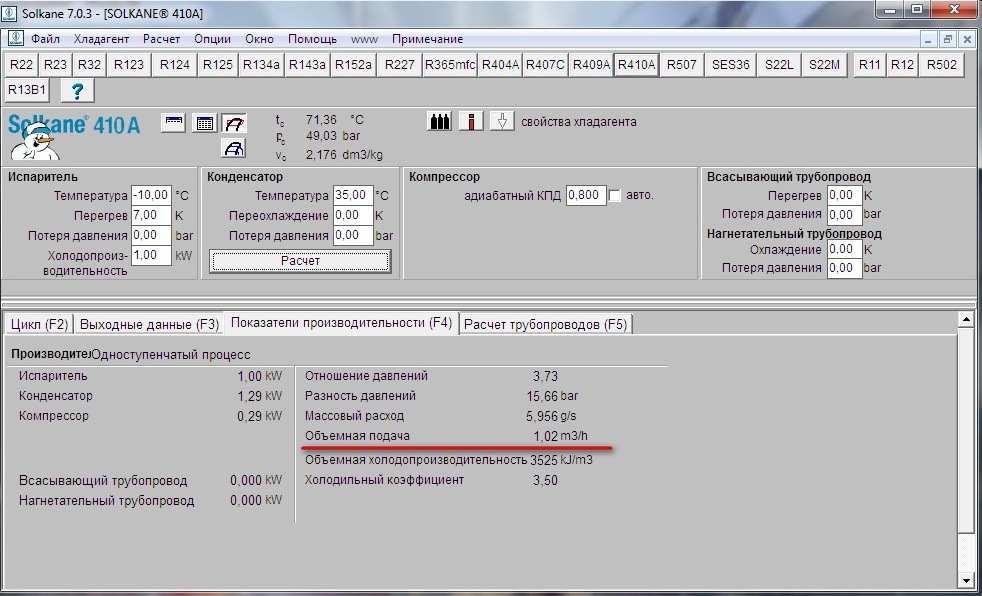Click condenser subcooling field
Image resolution: width=982 pixels, height=596 pixels.
(x=353, y=215)
